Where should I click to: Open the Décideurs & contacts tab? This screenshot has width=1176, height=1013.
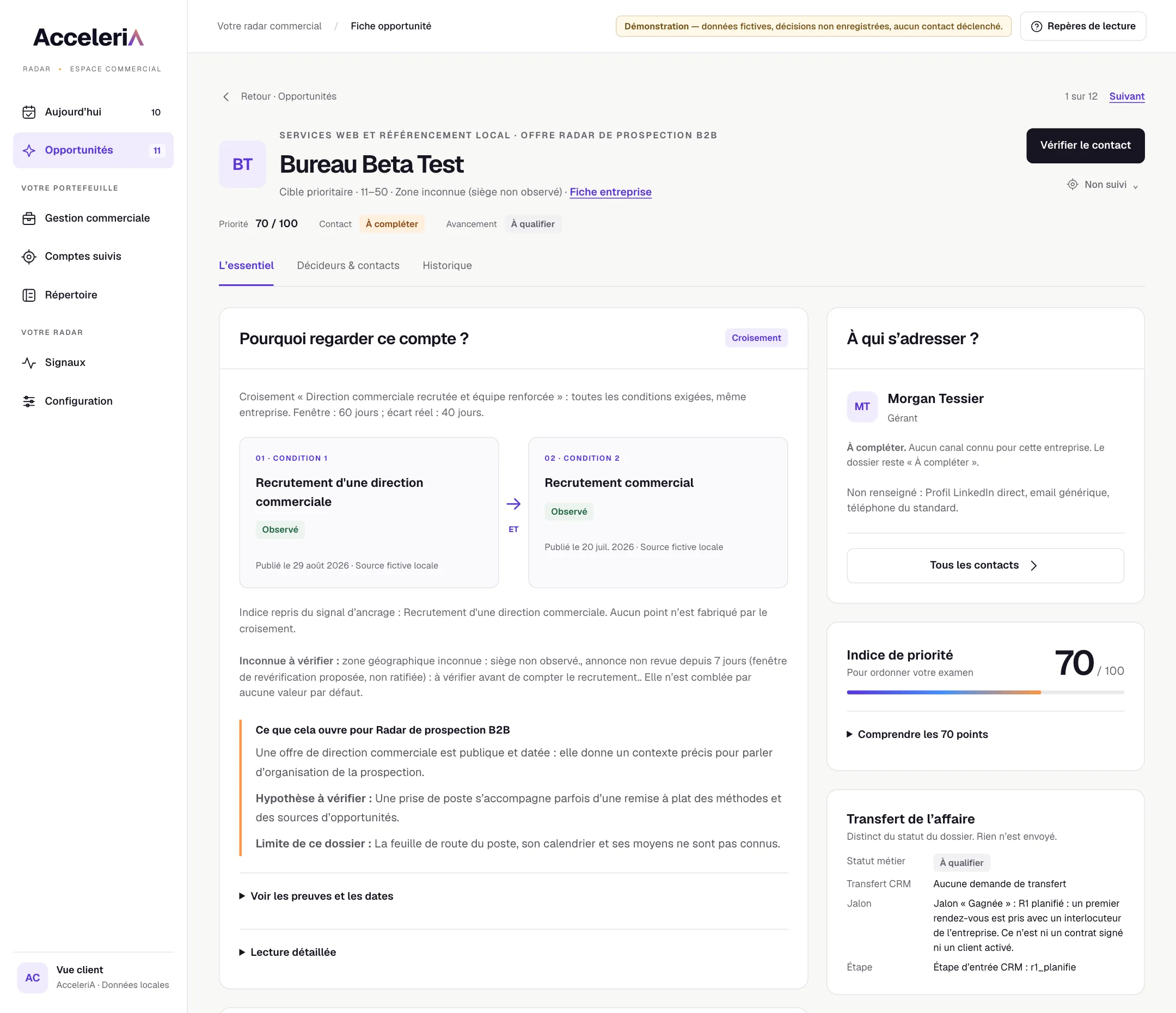tap(348, 266)
